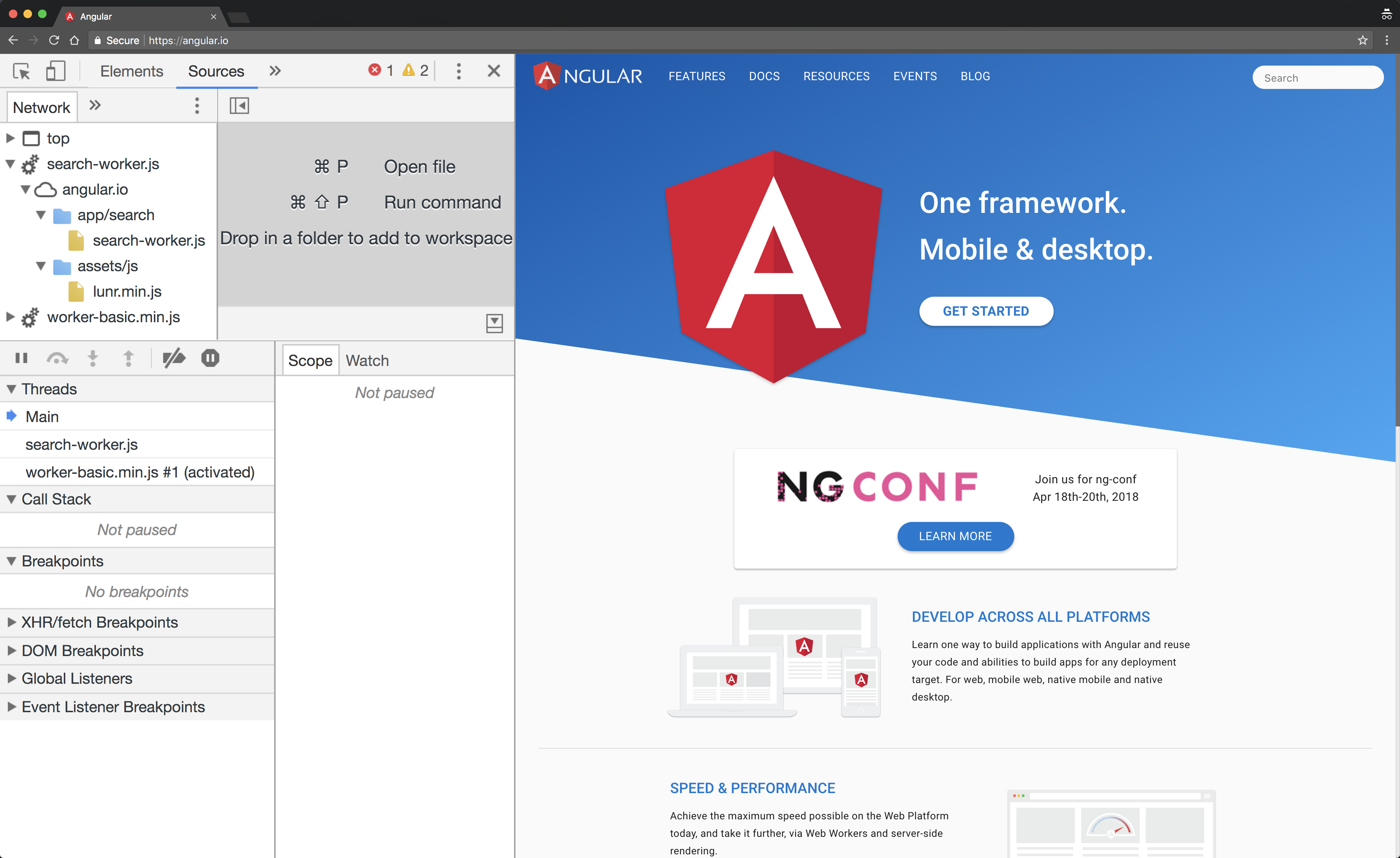1400x858 pixels.
Task: Click the site Search input field
Action: tap(1318, 77)
